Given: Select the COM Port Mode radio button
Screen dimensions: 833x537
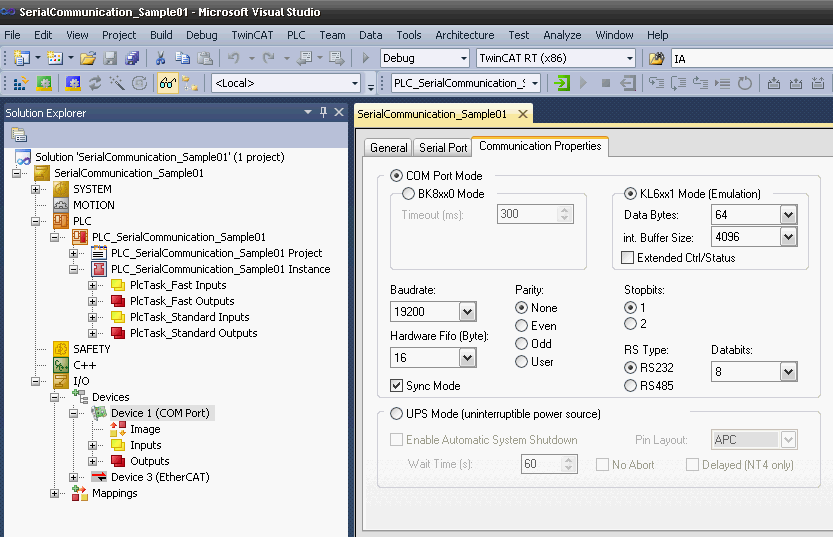Looking at the screenshot, I should [396, 176].
